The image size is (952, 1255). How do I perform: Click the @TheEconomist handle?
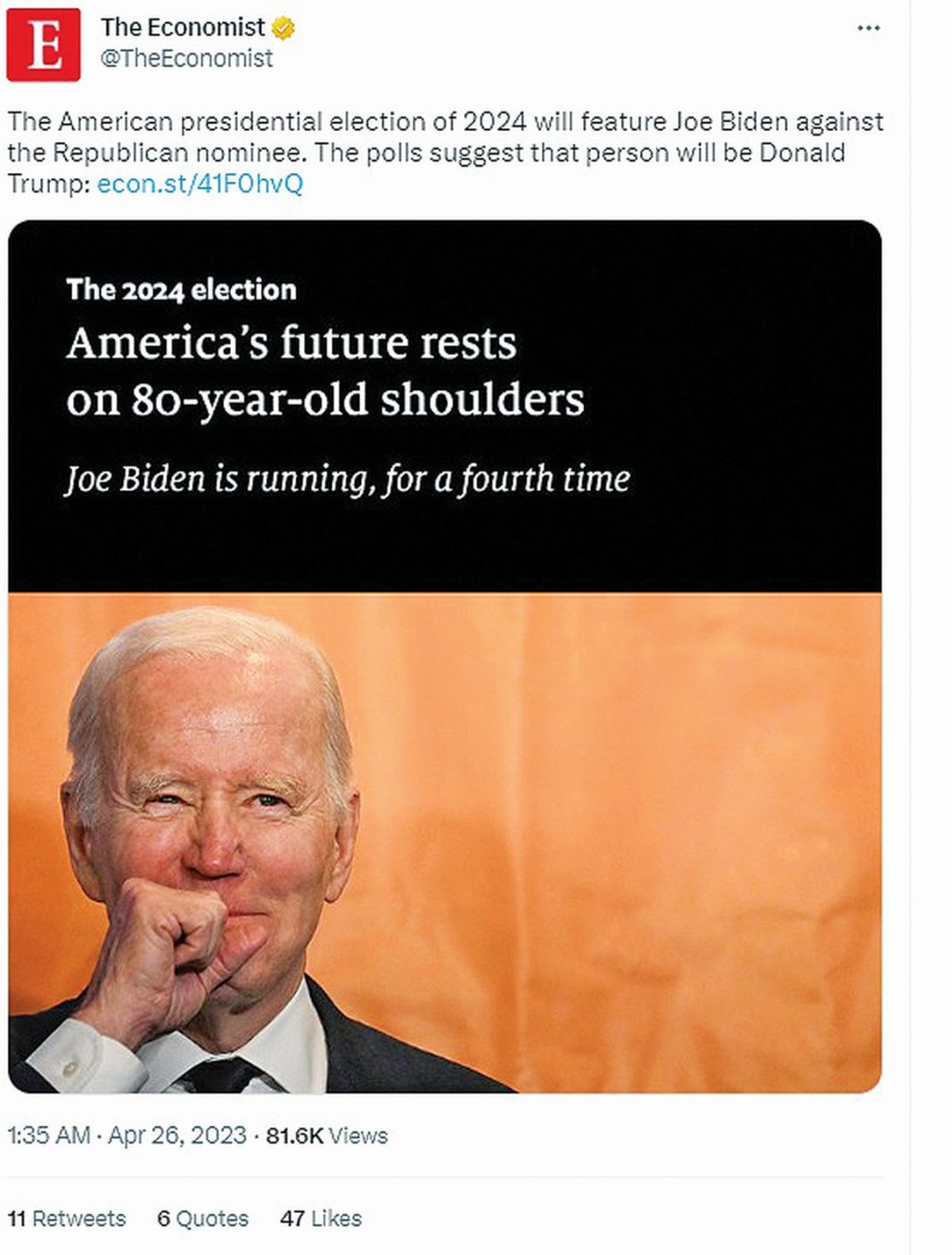(x=186, y=59)
